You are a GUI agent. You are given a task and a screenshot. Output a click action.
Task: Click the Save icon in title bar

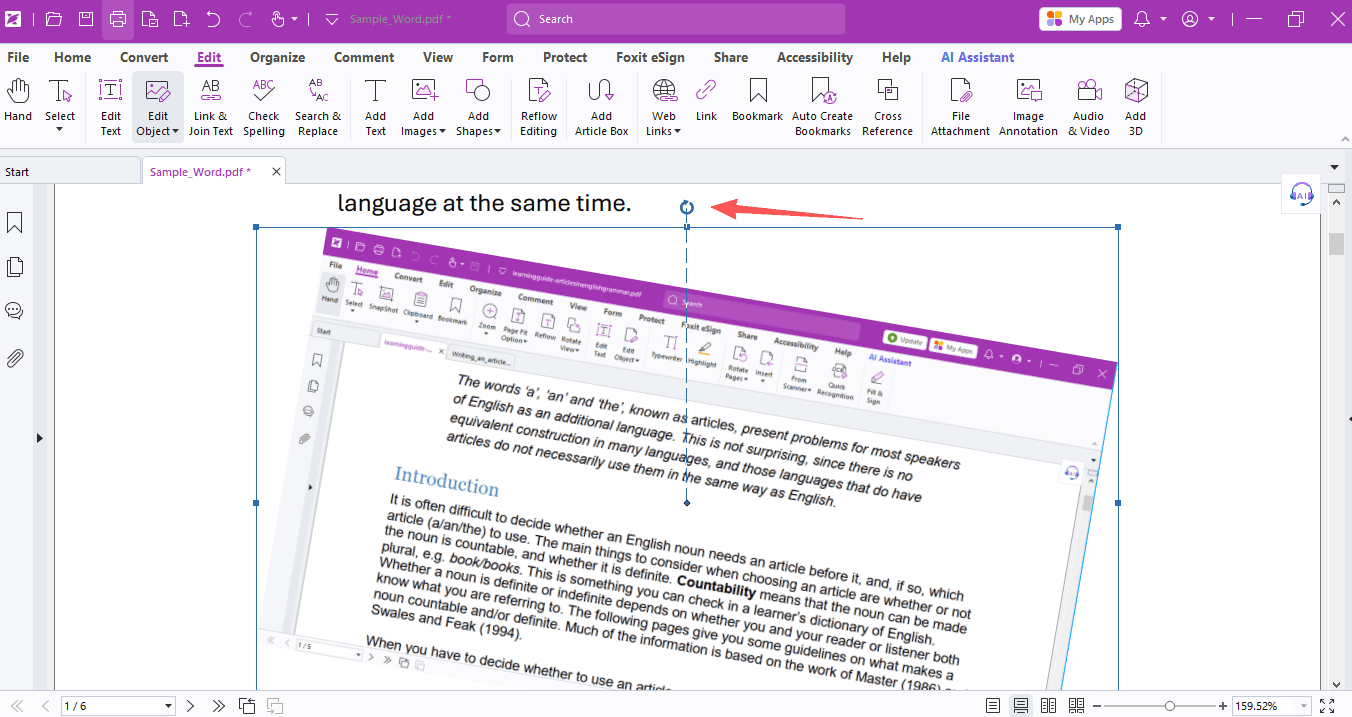86,19
